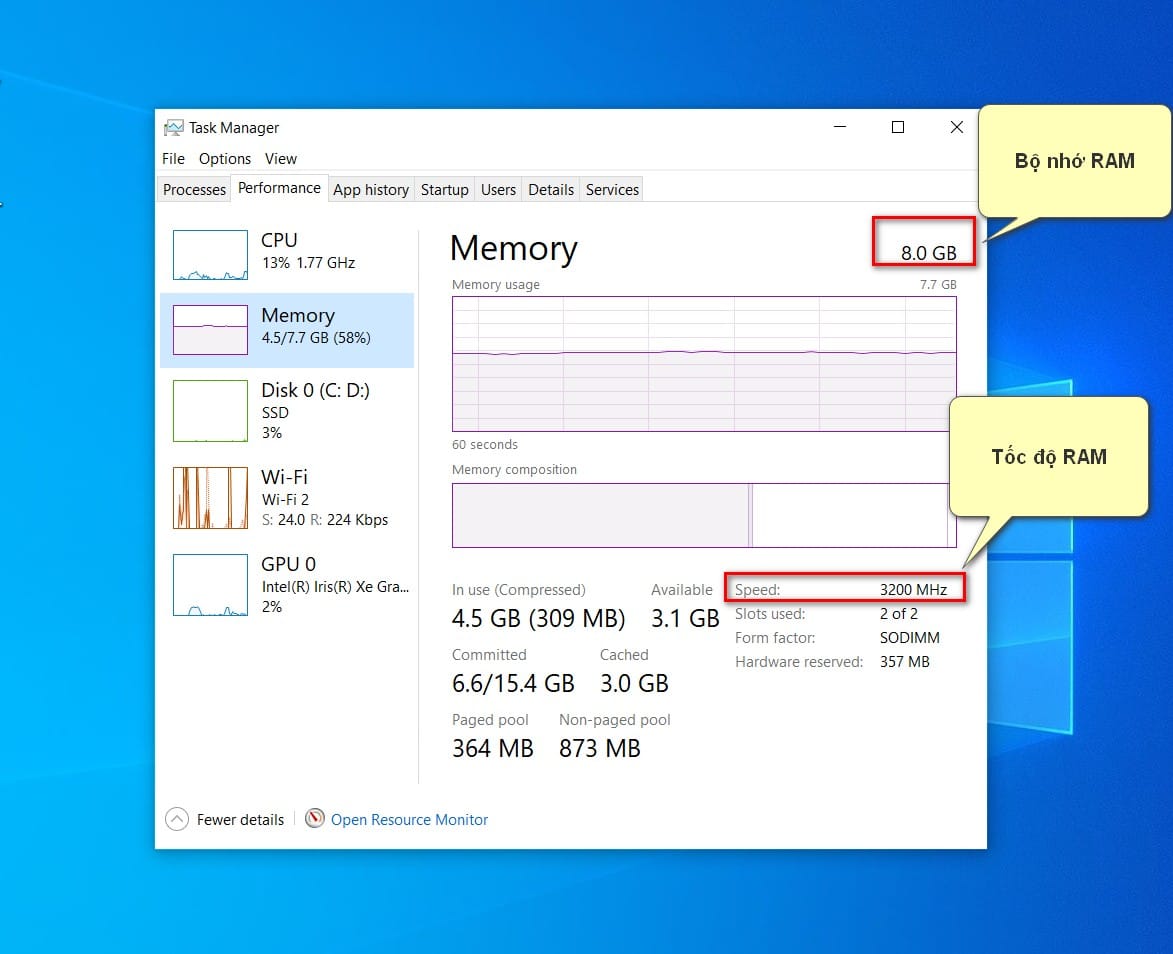Click the '4.5/7.7 GB (58%)' memory text
Image resolution: width=1173 pixels, height=954 pixels.
[x=316, y=337]
